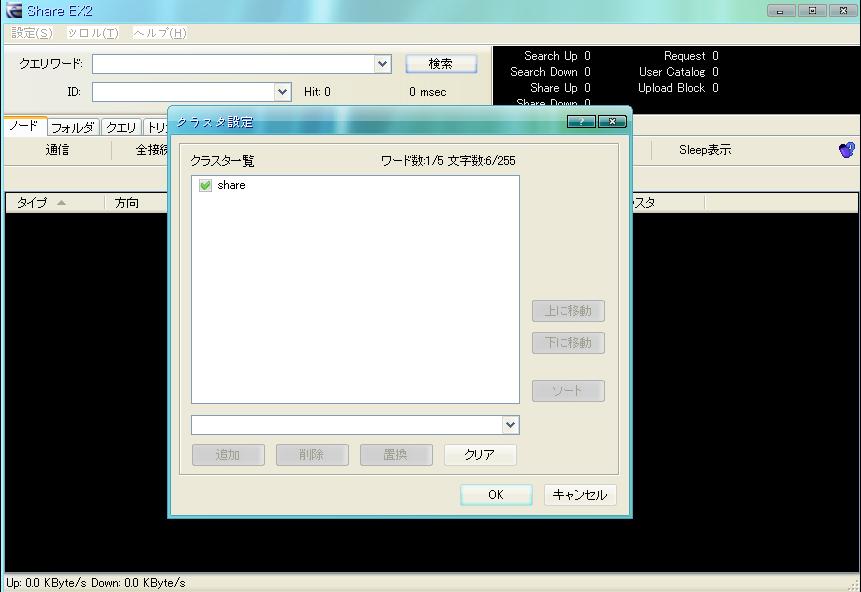This screenshot has height=592, width=861.
Task: Click the 通信 toolbar item
Action: point(57,150)
